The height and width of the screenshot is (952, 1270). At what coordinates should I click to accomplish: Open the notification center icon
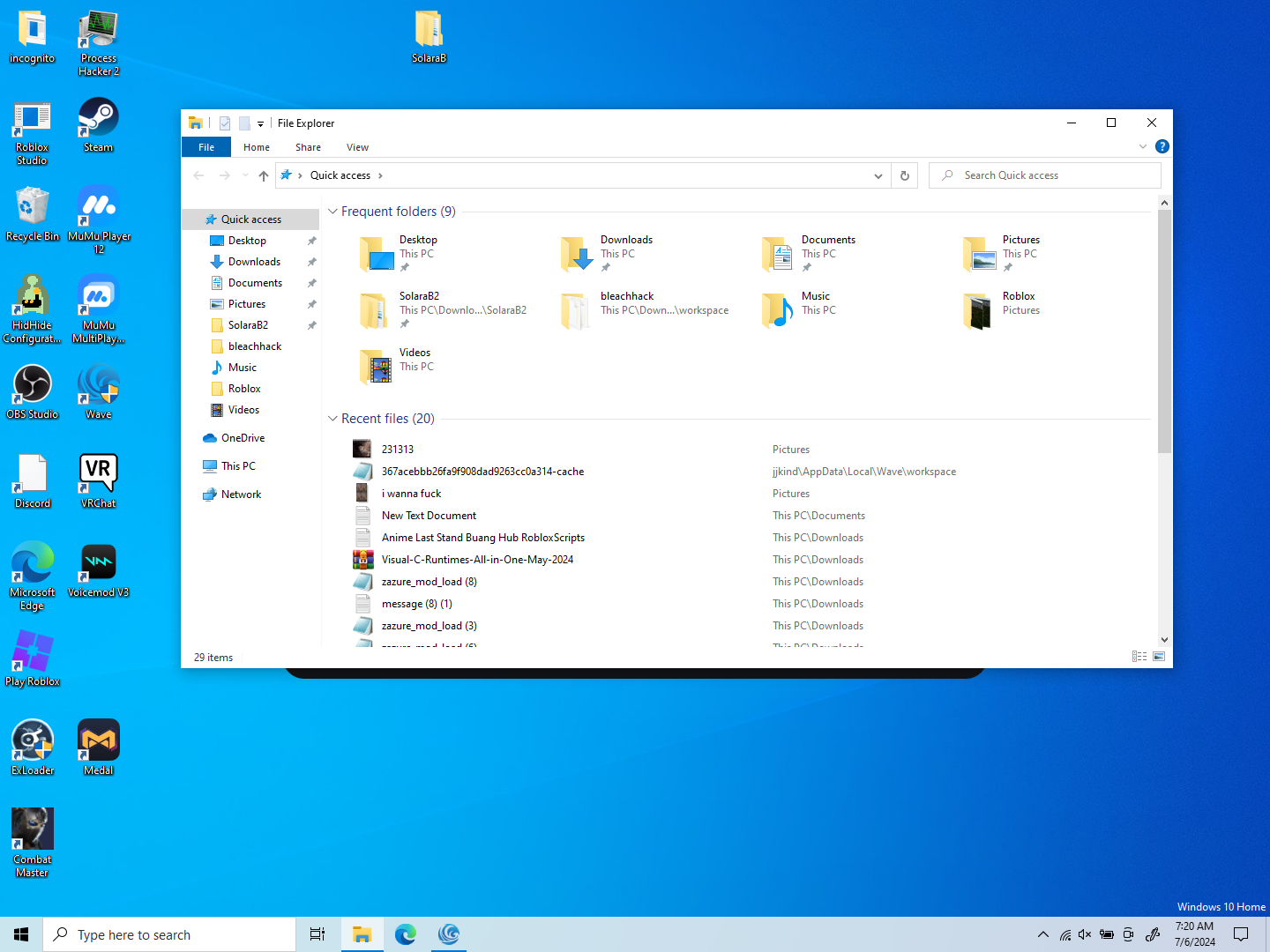coord(1241,934)
